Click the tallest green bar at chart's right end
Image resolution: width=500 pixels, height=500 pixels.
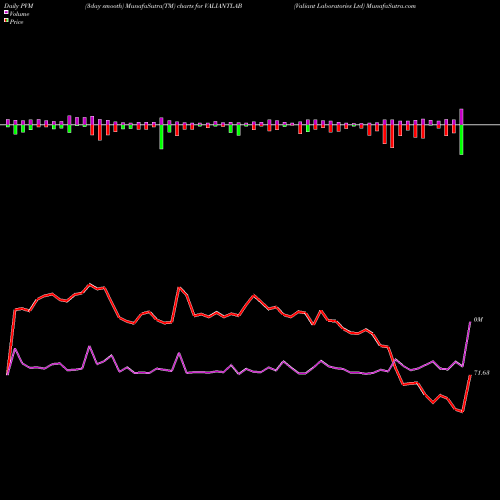click(x=461, y=140)
